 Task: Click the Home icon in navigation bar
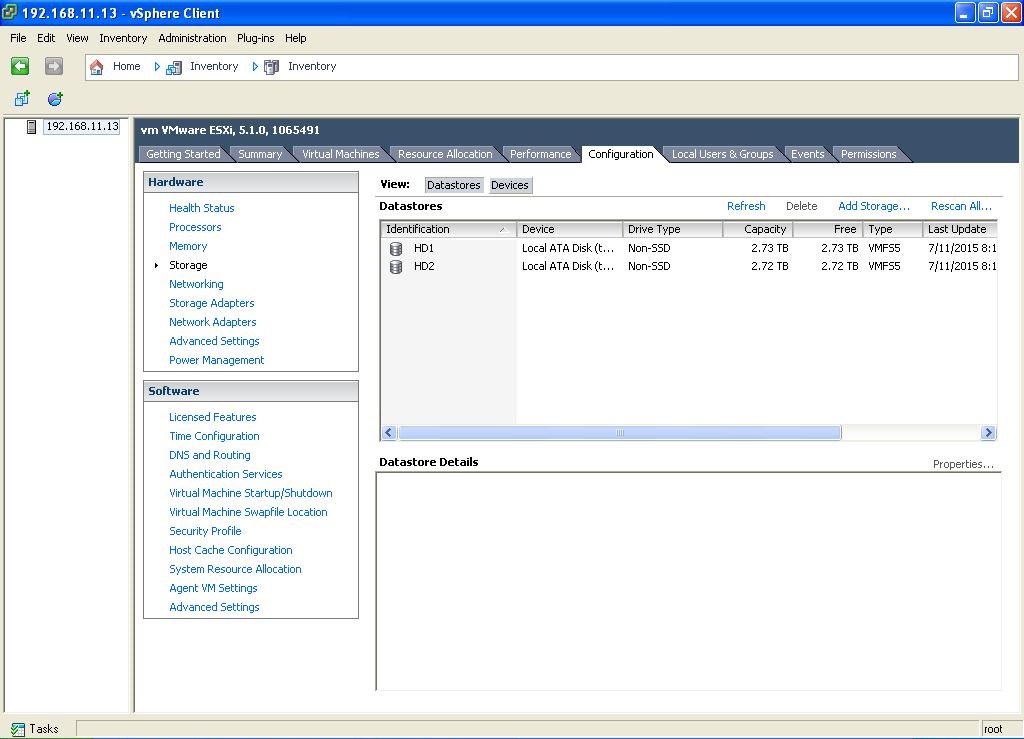click(x=97, y=67)
